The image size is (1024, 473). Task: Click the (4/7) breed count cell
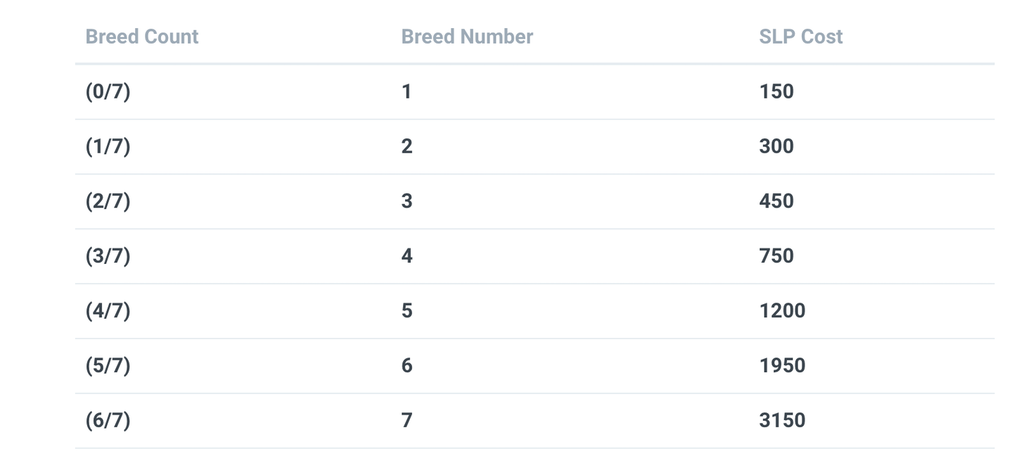click(108, 311)
